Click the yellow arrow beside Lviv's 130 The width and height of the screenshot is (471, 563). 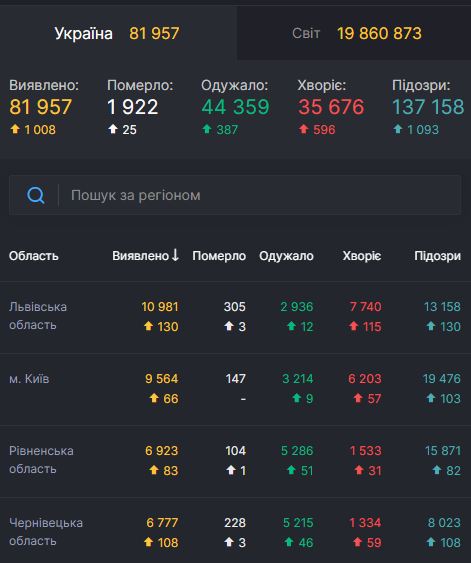tap(148, 326)
